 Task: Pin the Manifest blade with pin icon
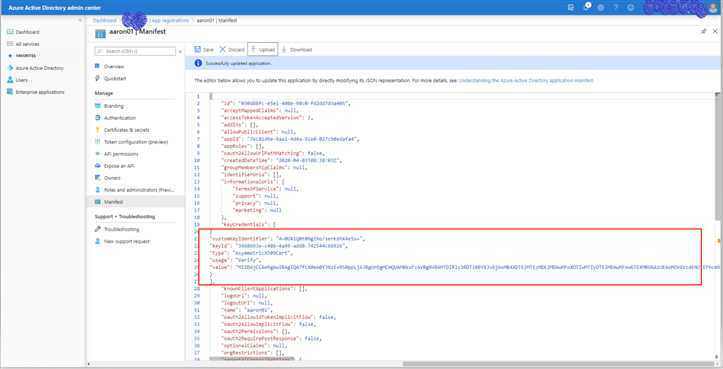(704, 31)
